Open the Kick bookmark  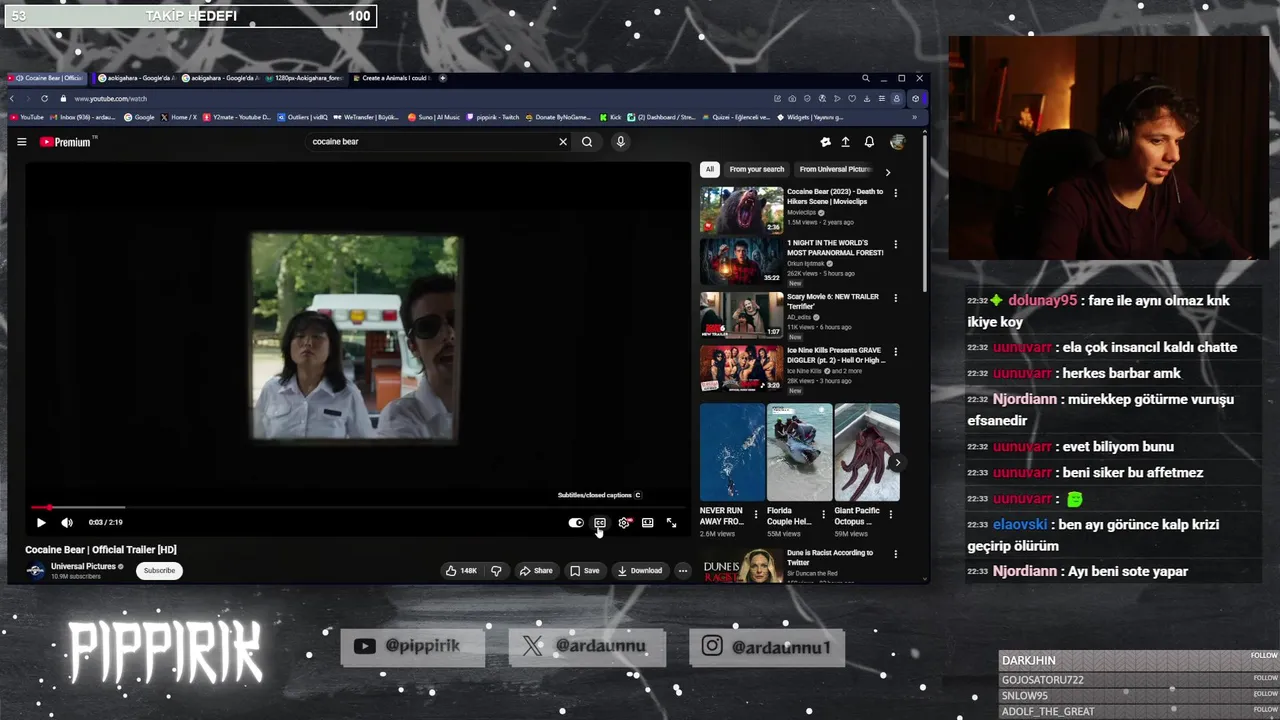[612, 117]
